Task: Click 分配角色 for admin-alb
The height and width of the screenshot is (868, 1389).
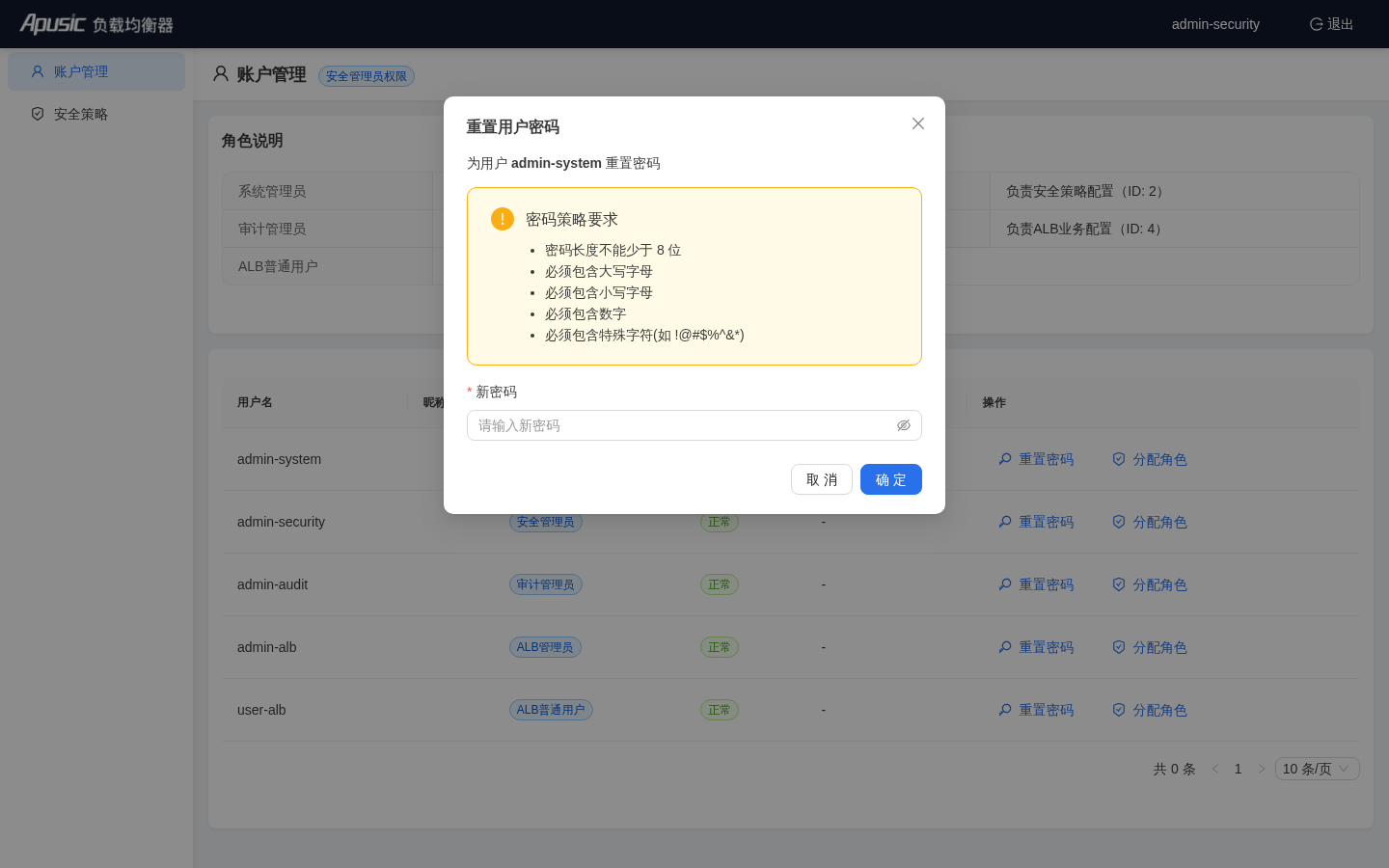Action: [x=1150, y=647]
